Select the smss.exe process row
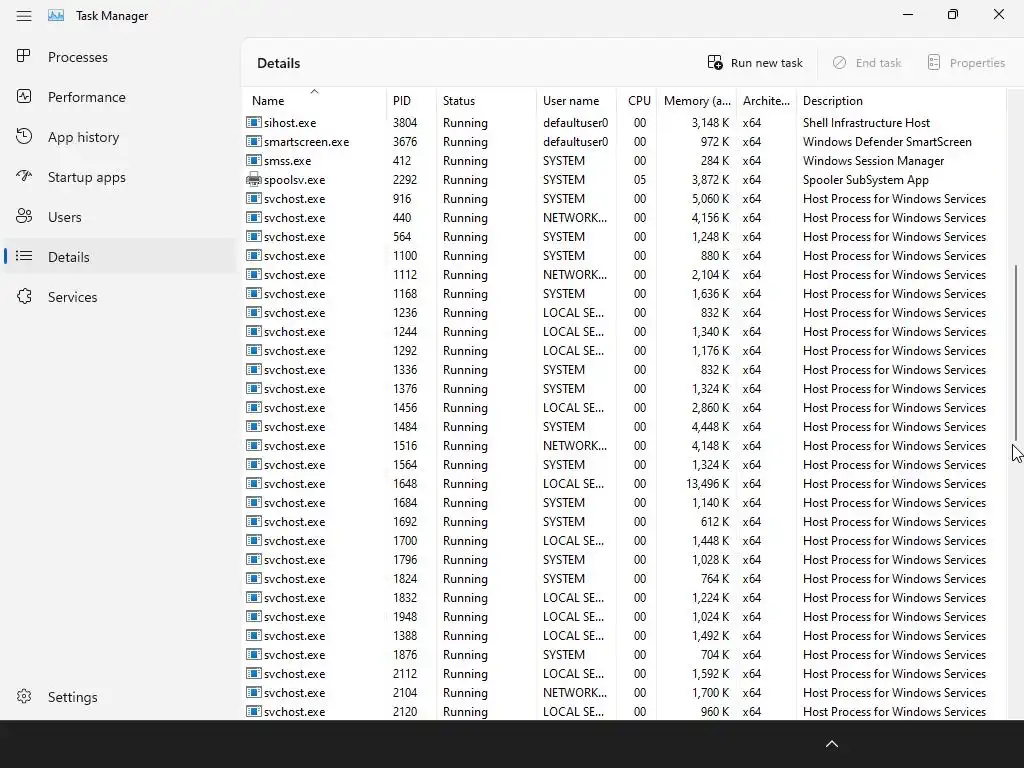The height and width of the screenshot is (768, 1024). [624, 160]
